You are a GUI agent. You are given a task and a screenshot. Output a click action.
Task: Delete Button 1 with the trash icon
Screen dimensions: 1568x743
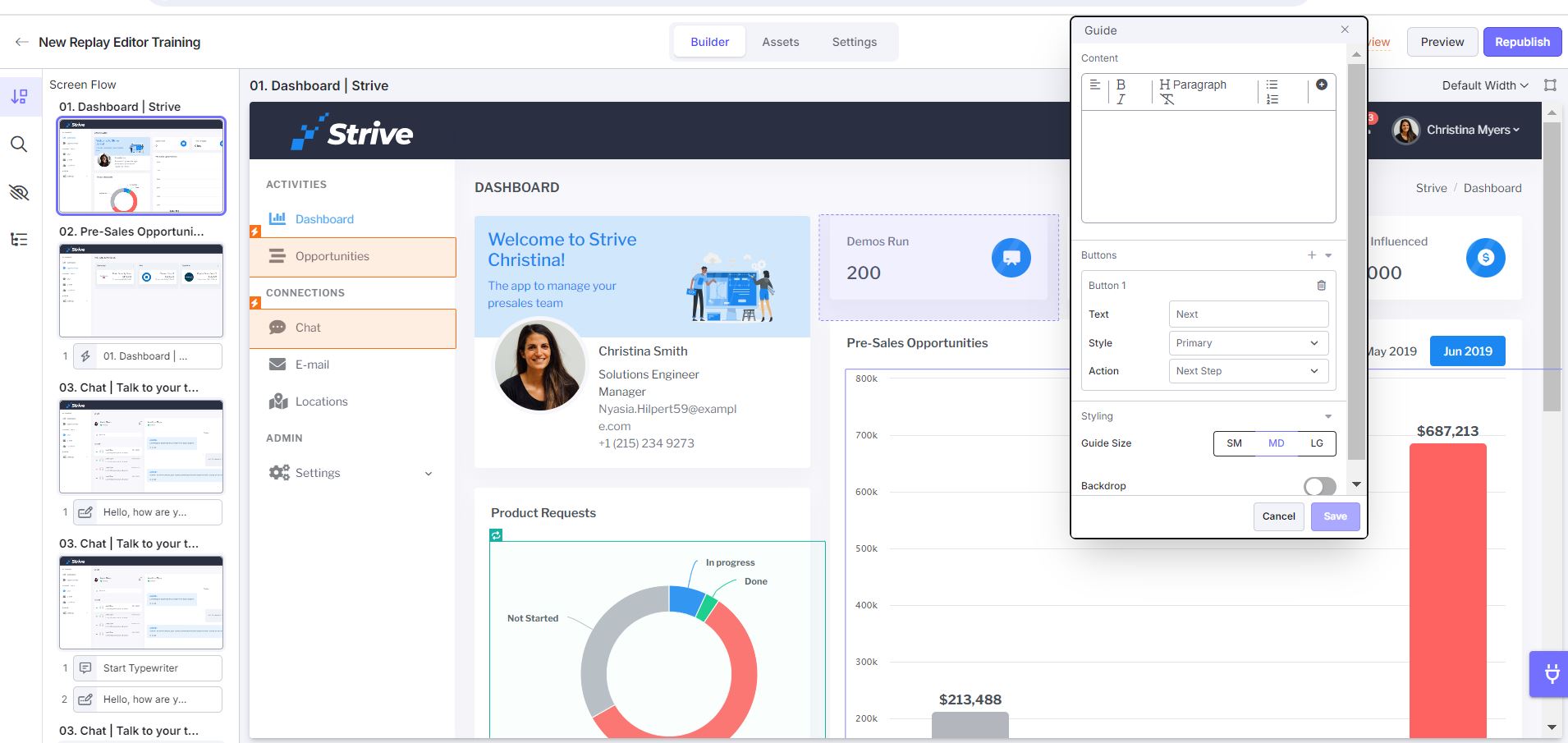click(x=1322, y=286)
